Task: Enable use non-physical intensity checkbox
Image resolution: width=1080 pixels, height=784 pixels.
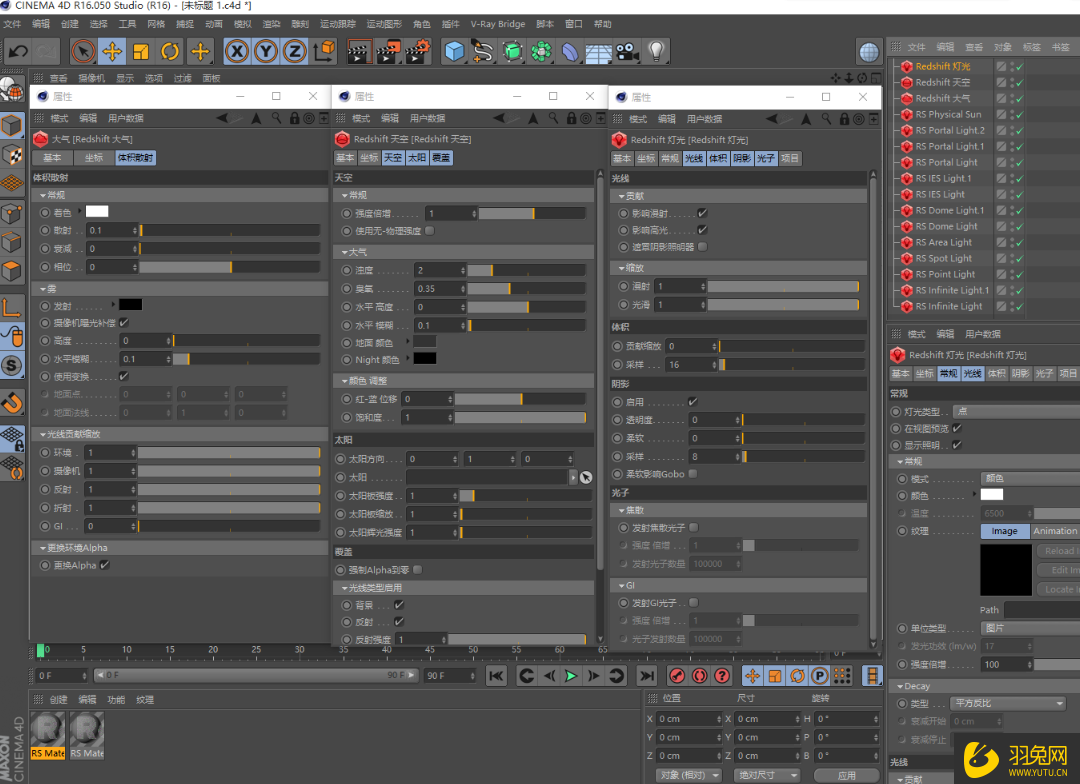Action: pos(430,231)
